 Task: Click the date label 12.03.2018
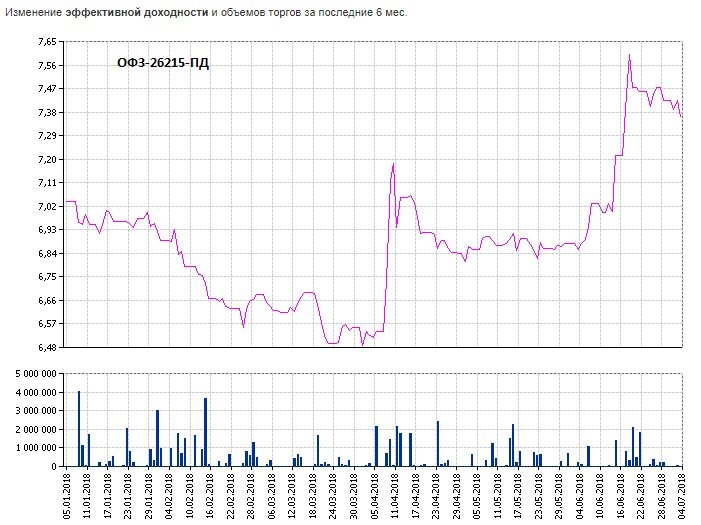pos(292,497)
